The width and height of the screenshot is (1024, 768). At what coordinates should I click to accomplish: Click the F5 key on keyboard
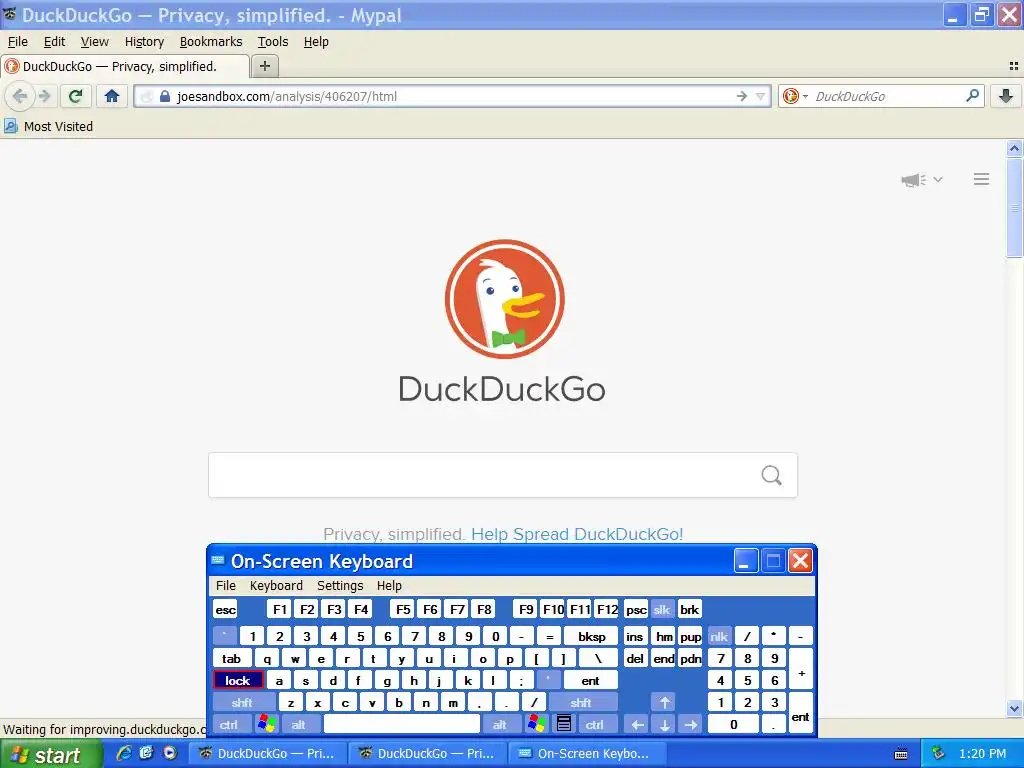pos(403,610)
